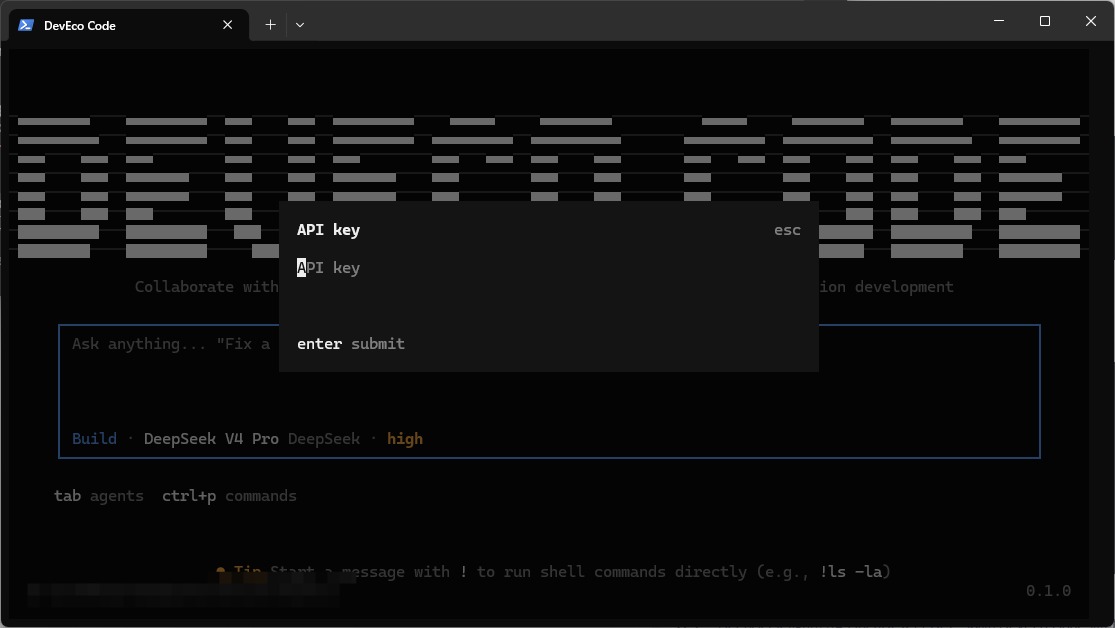Switch to the DevEco Code tab
The image size is (1115, 628).
point(129,25)
